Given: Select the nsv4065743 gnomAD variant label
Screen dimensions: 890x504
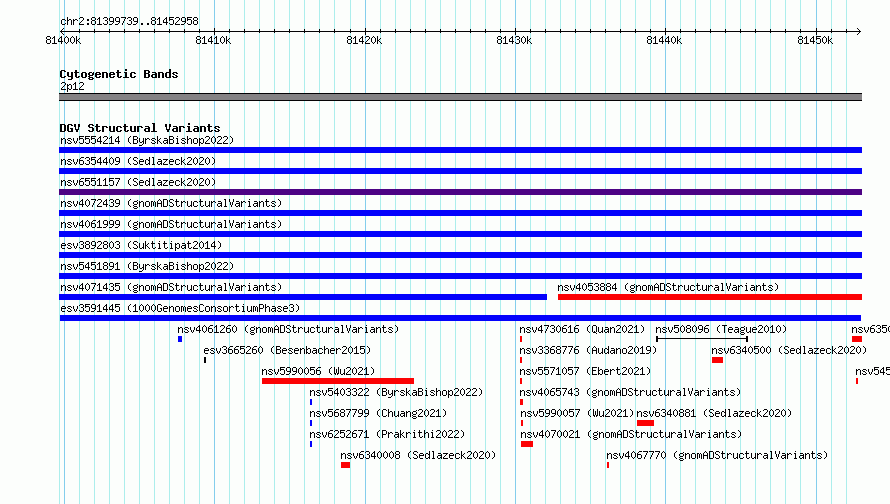Looking at the screenshot, I should 630,392.
